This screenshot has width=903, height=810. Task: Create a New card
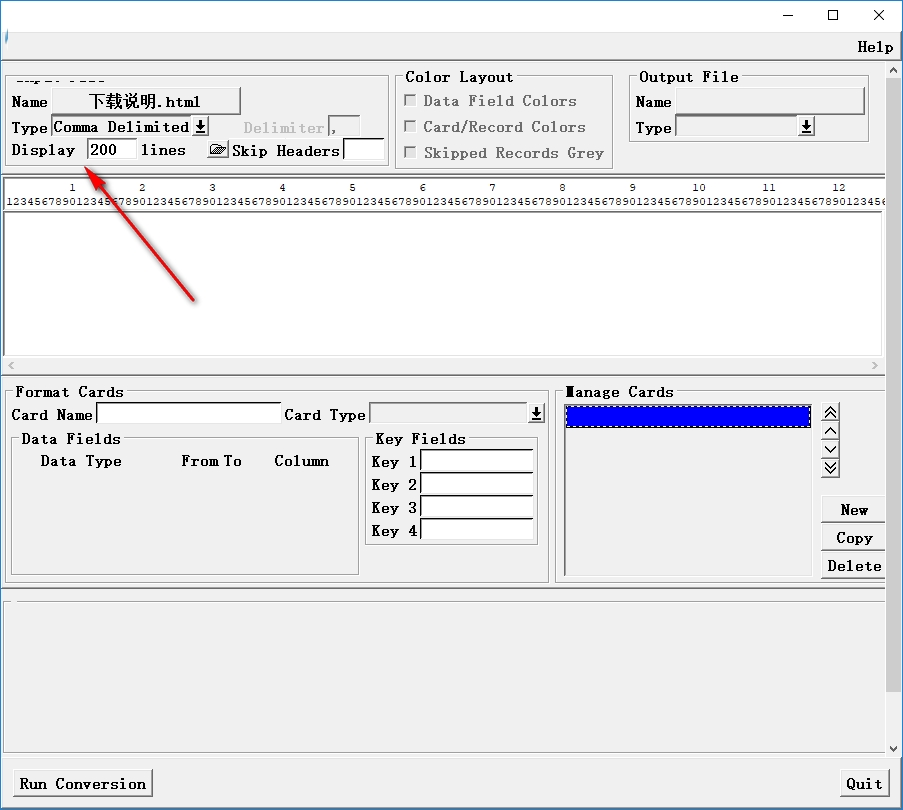tap(853, 510)
